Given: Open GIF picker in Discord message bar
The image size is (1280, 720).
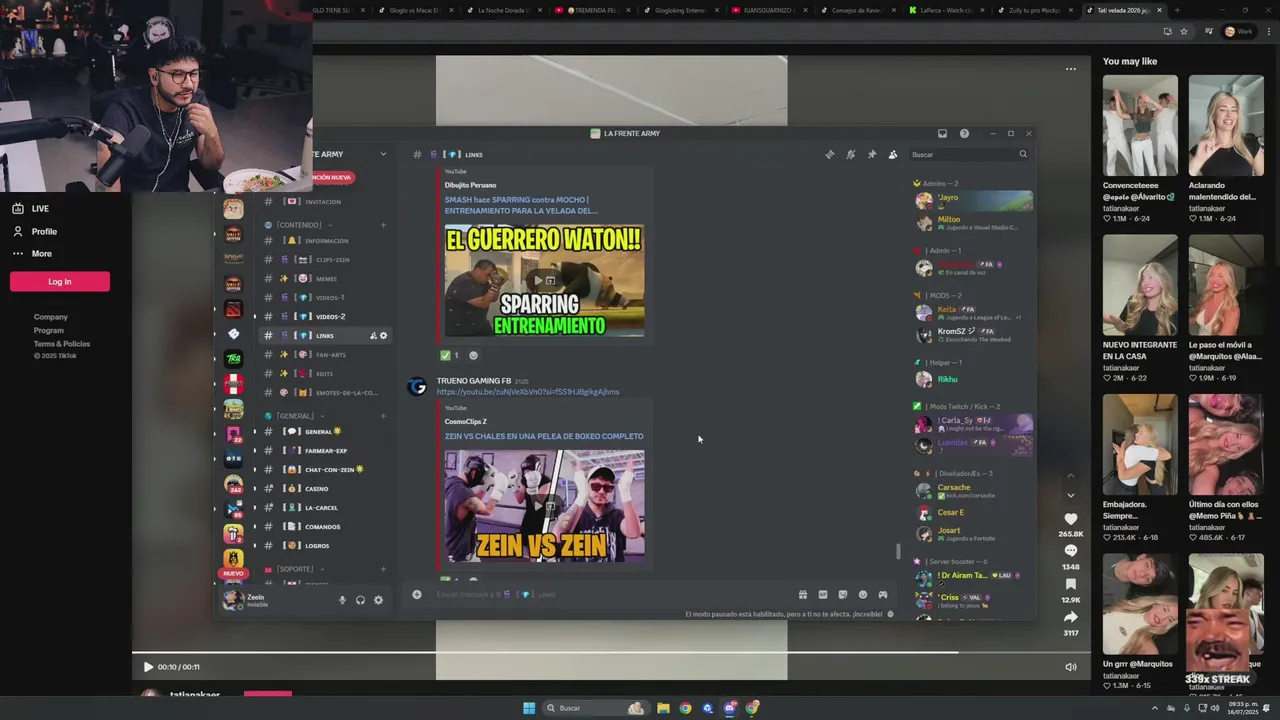Looking at the screenshot, I should (x=822, y=594).
